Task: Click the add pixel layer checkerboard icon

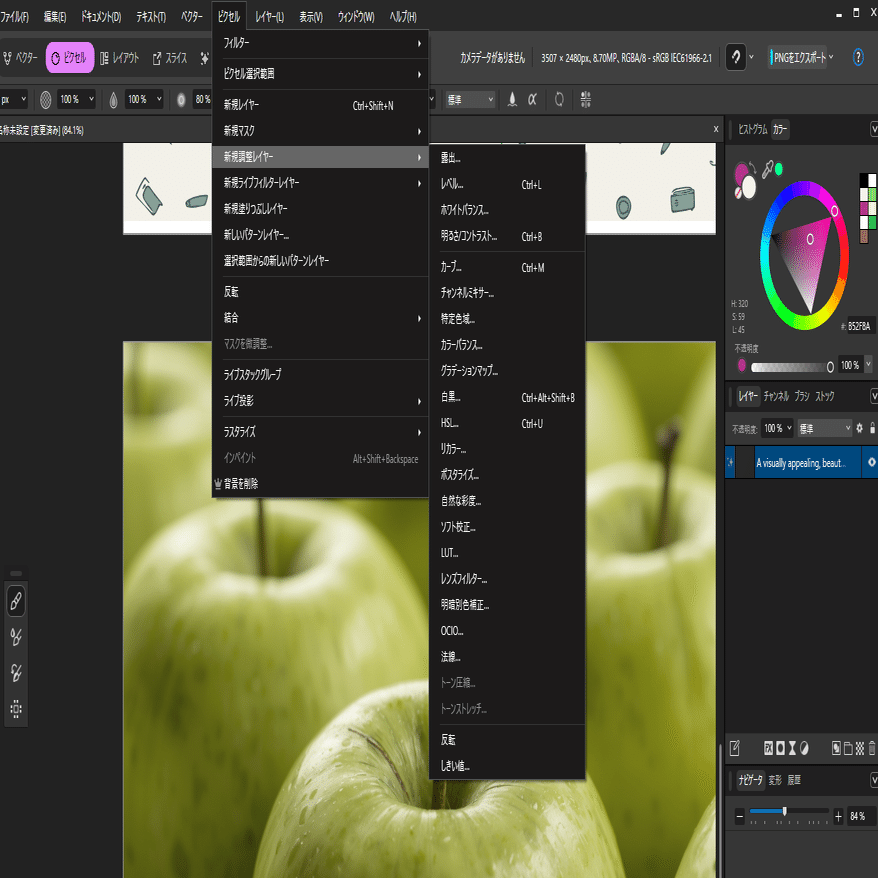Action: click(x=860, y=748)
